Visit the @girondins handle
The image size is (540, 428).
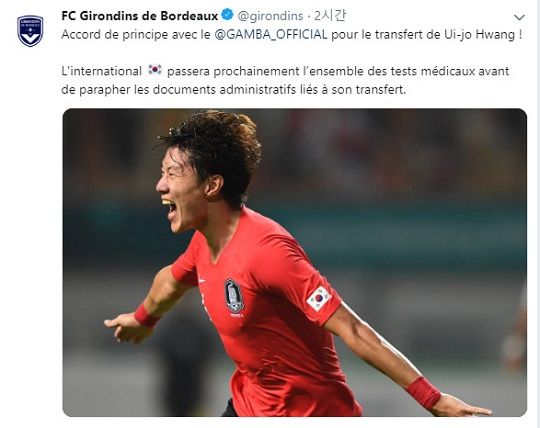click(x=271, y=16)
